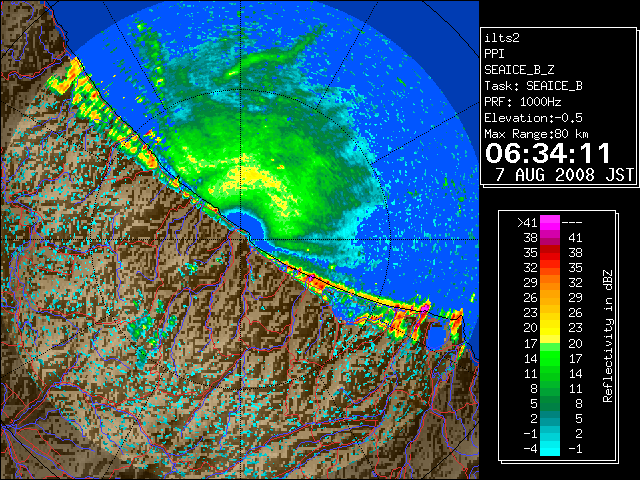Click the 'PRF: 1000Hz' value
This screenshot has height=480, width=640.
523,102
